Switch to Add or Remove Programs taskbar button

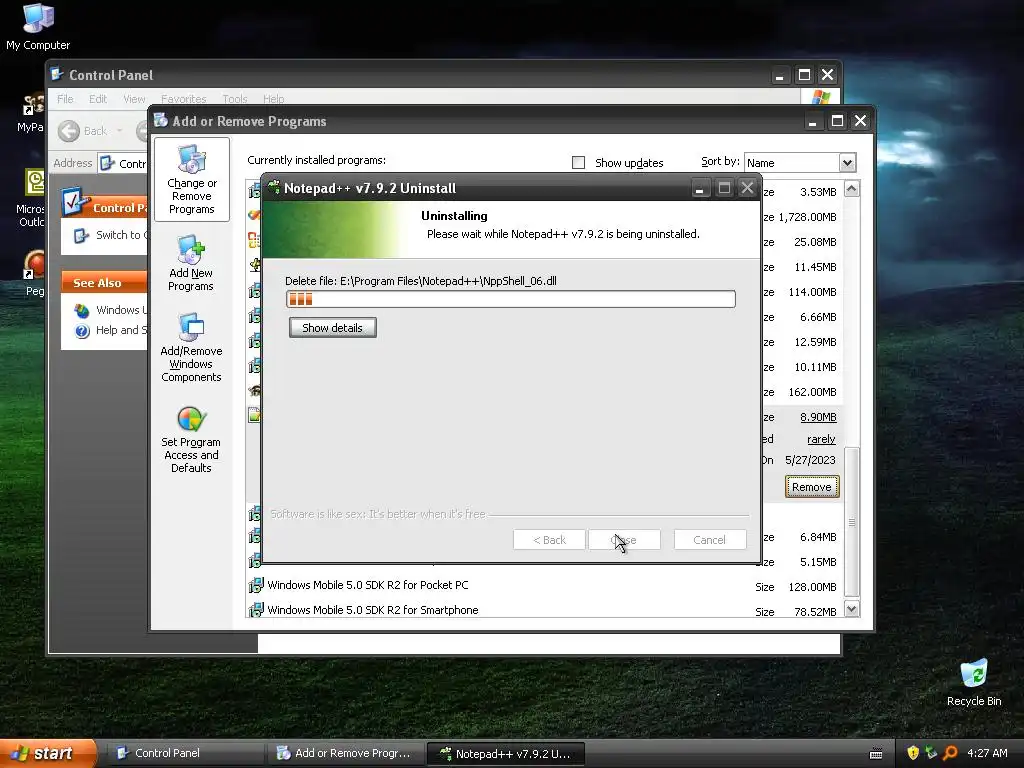[x=344, y=753]
